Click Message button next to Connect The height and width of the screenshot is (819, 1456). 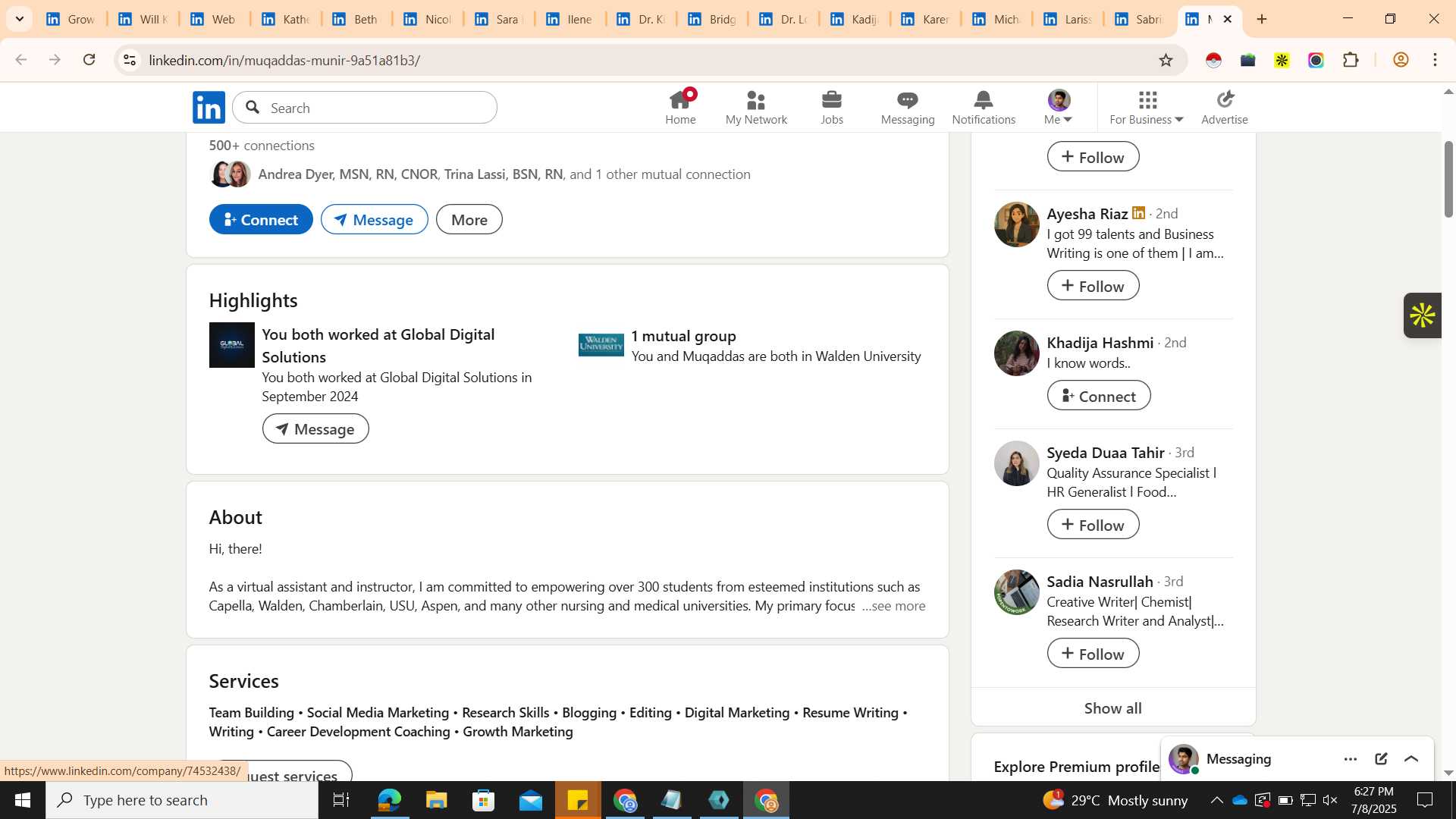(x=375, y=219)
